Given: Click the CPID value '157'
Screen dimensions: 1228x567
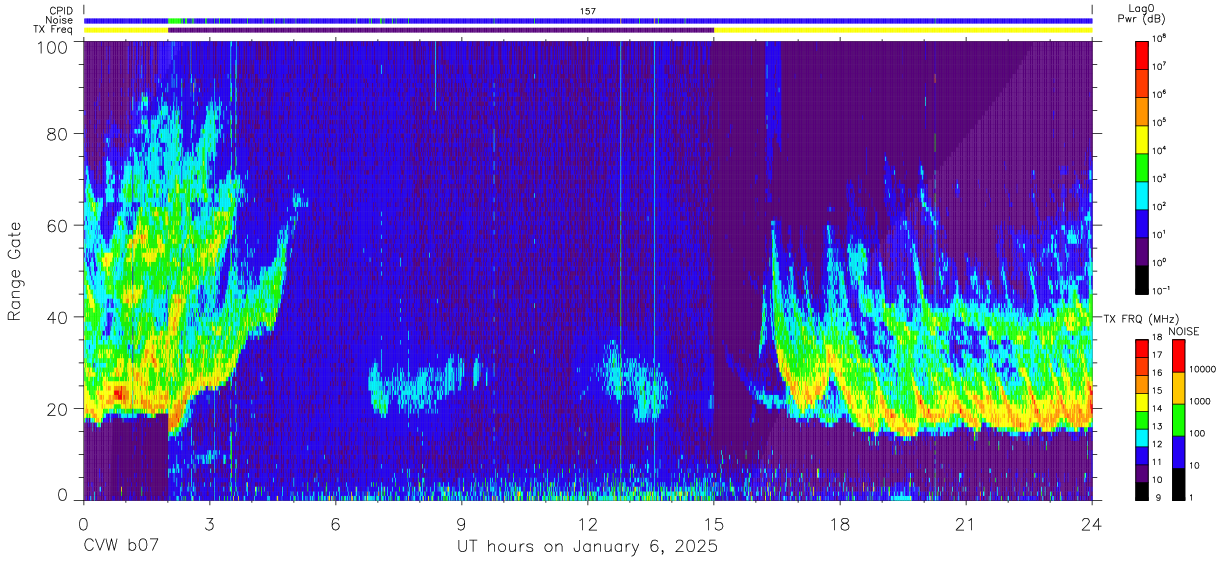Looking at the screenshot, I should [x=588, y=10].
